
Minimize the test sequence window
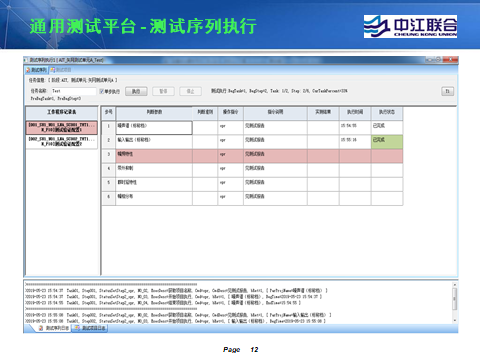point(430,60)
